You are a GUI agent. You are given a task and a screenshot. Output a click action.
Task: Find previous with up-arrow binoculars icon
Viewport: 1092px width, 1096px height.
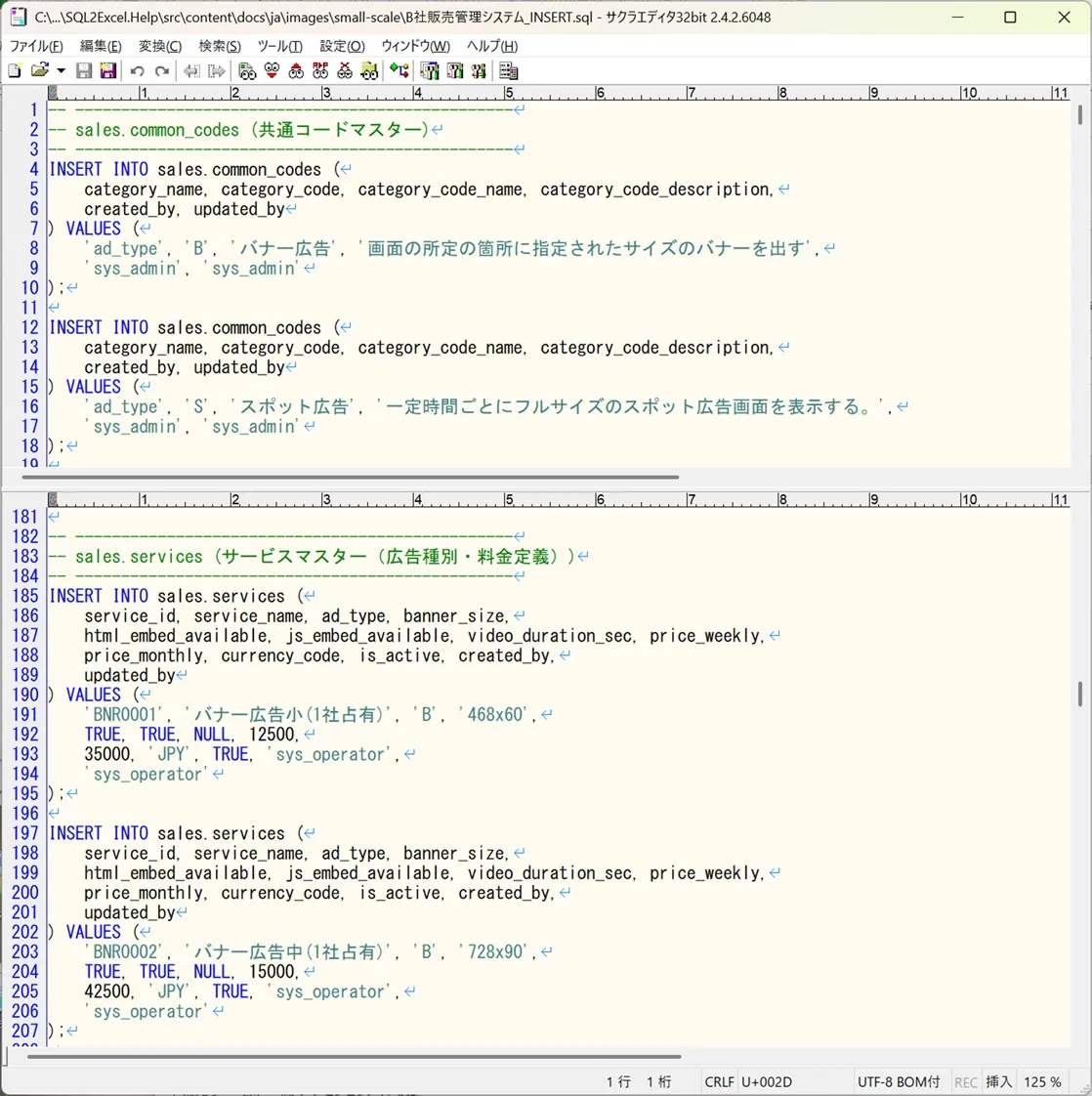click(296, 70)
